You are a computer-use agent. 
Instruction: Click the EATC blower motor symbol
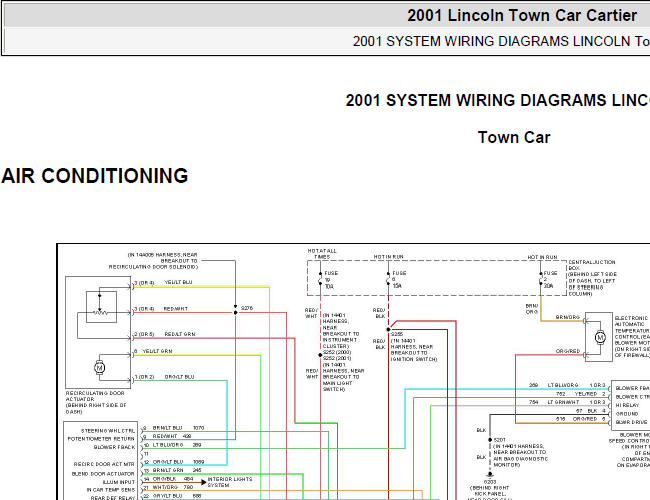(x=600, y=337)
